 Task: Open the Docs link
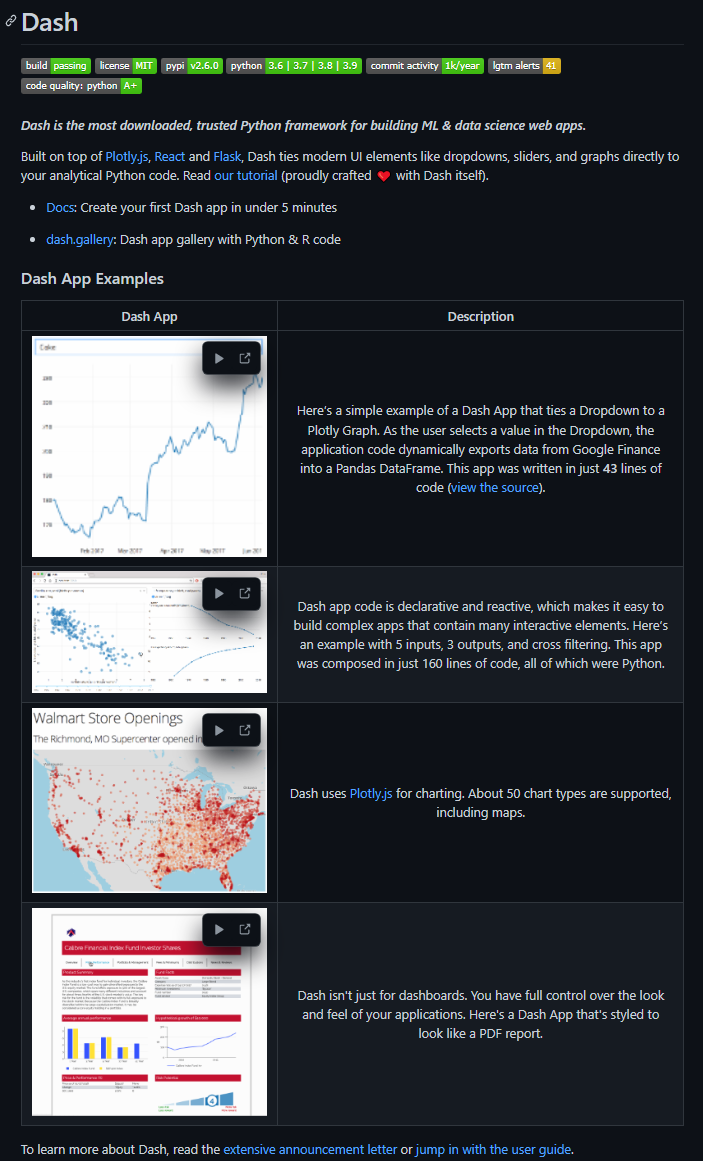[x=60, y=207]
